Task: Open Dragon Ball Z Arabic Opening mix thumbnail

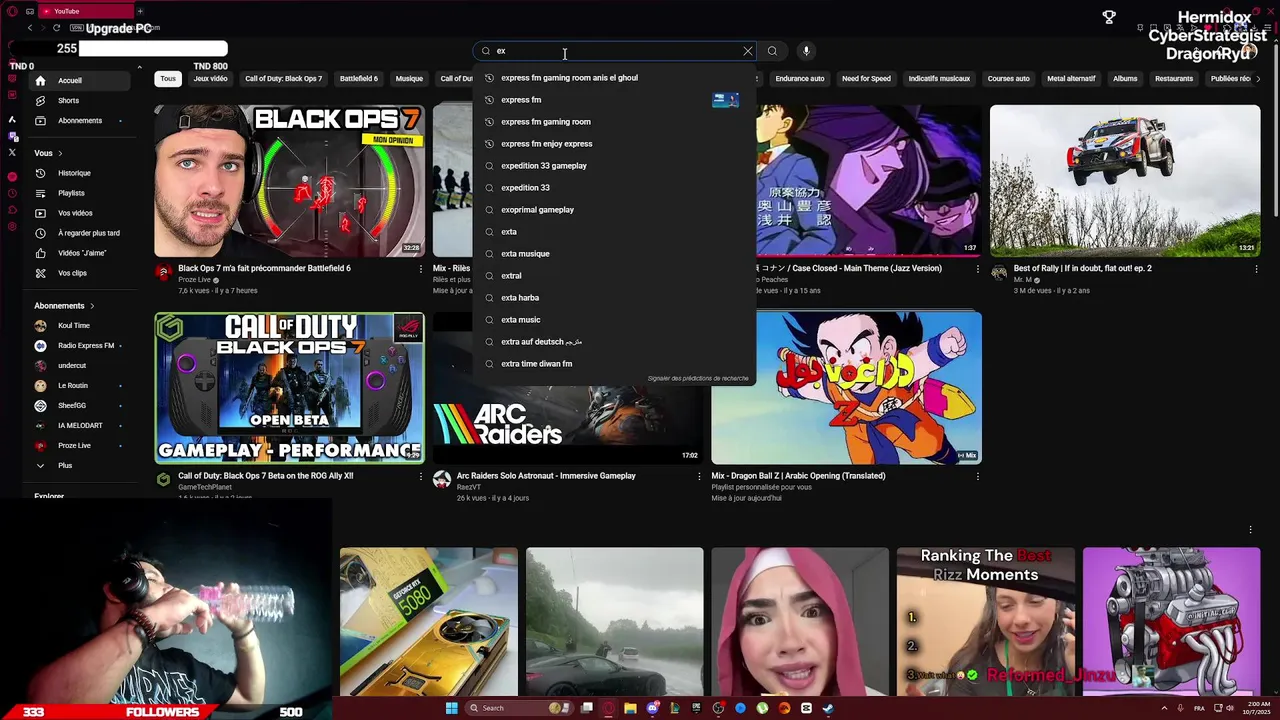Action: point(846,388)
